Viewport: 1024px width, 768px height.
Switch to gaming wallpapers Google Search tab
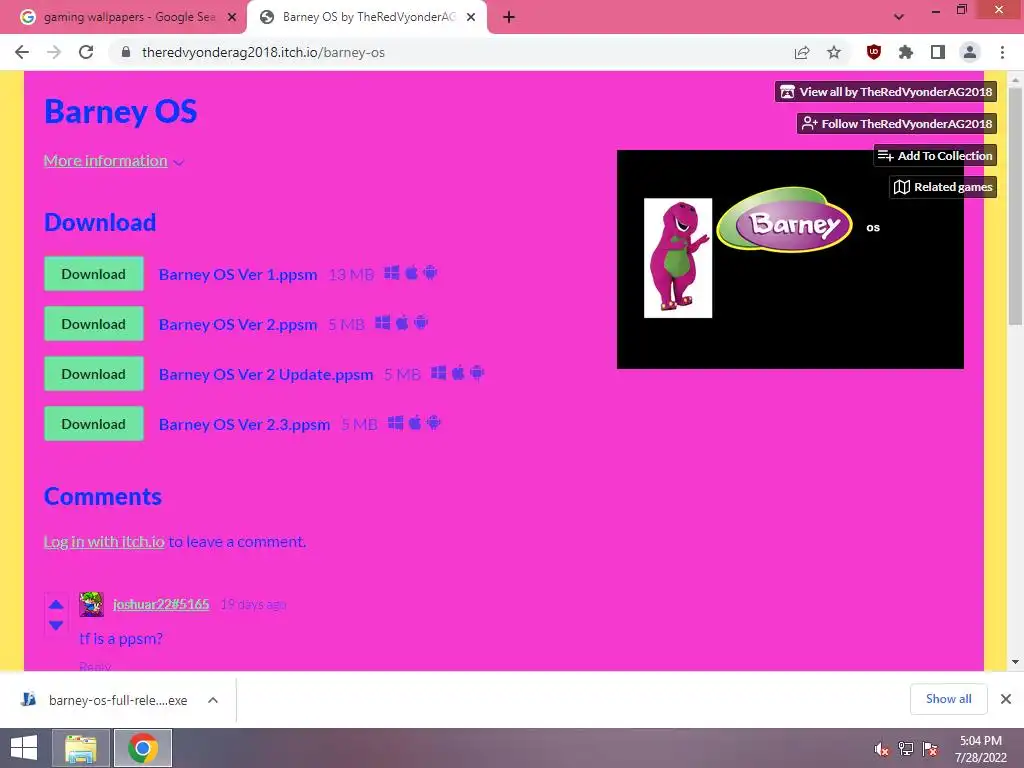[x=129, y=17]
